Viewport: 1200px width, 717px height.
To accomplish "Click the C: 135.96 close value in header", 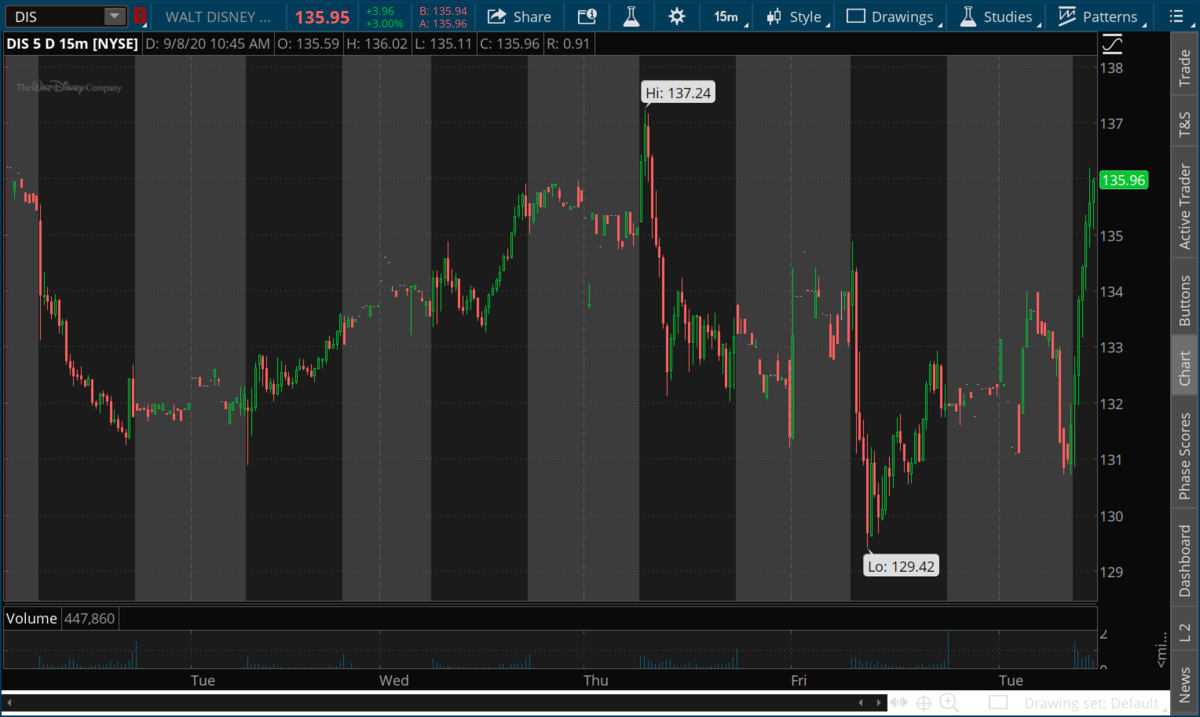I will pyautogui.click(x=513, y=44).
